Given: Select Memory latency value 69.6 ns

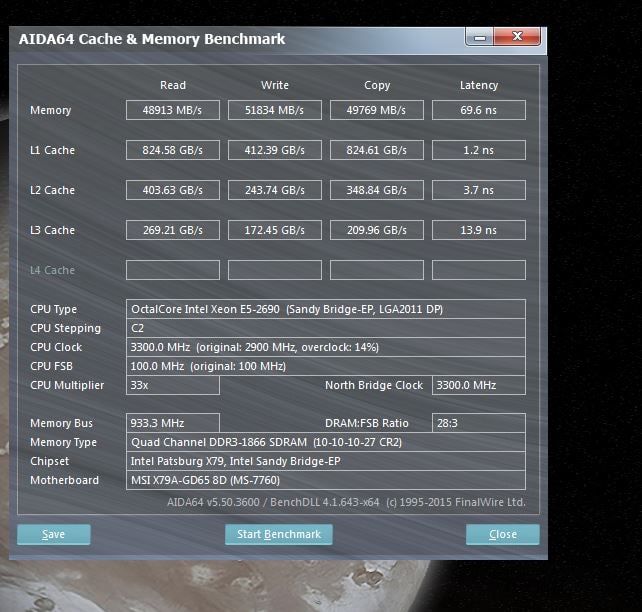Looking at the screenshot, I should (x=479, y=110).
